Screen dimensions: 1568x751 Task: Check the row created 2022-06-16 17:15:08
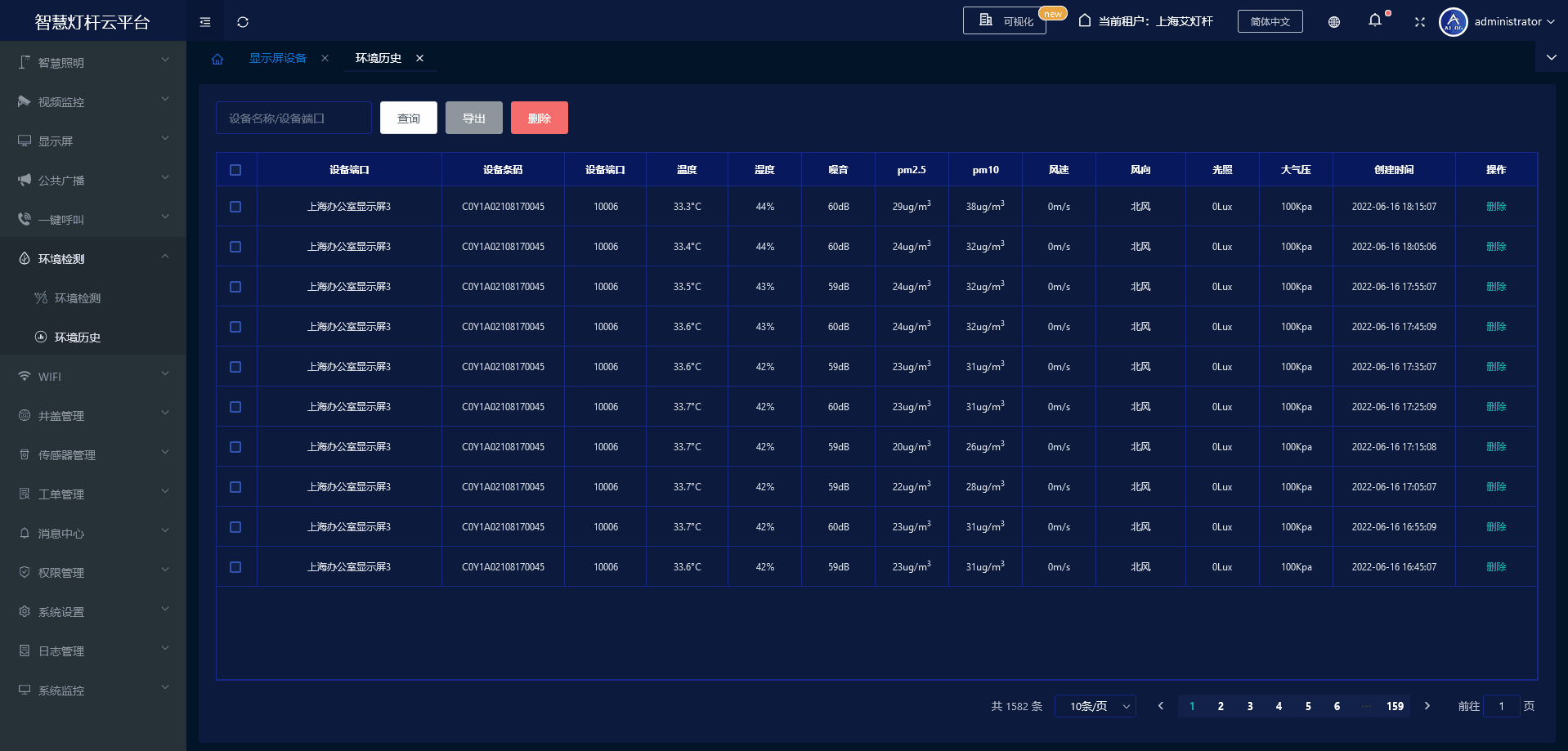(x=235, y=447)
